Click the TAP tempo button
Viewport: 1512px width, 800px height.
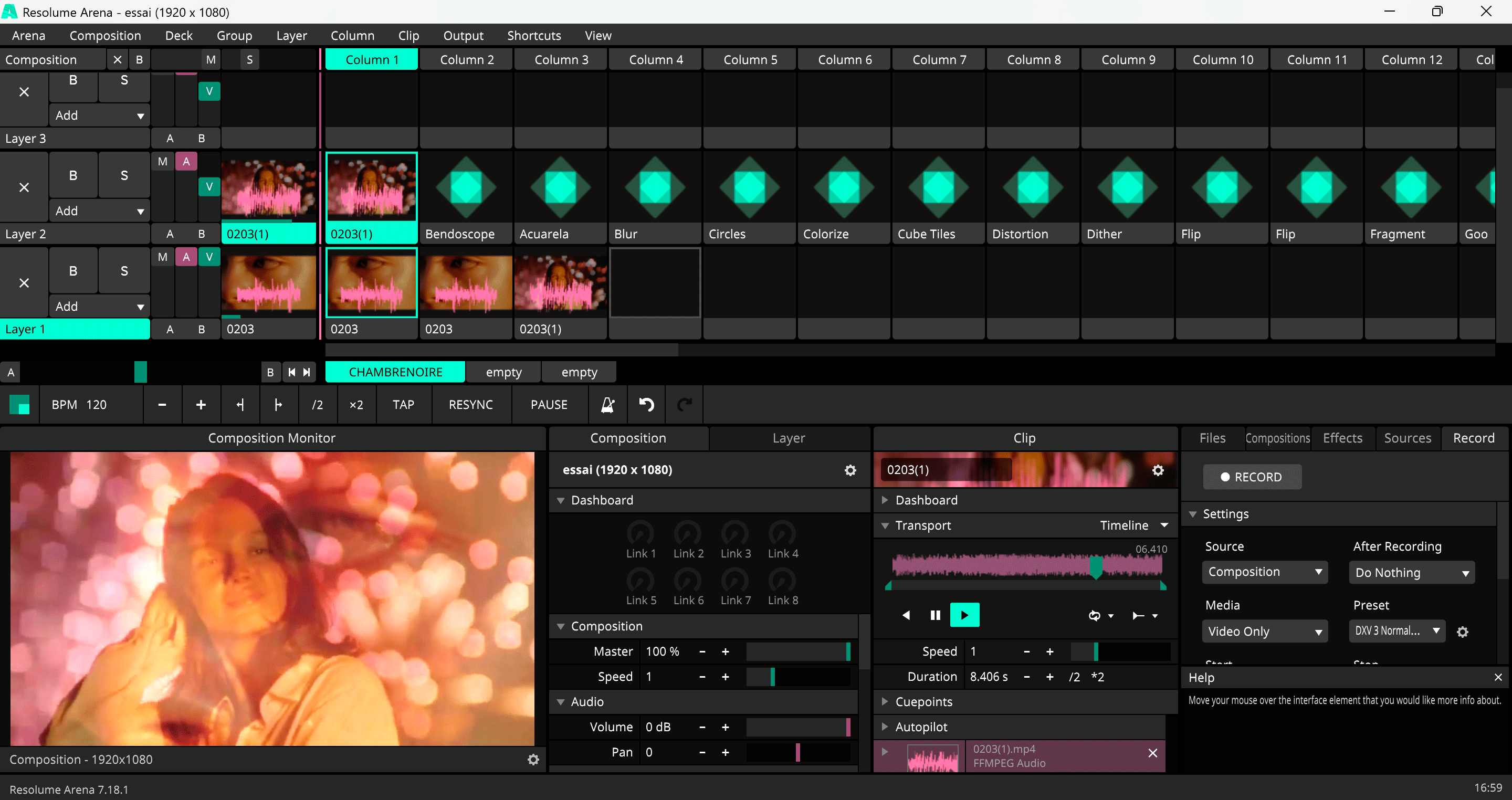click(x=403, y=404)
